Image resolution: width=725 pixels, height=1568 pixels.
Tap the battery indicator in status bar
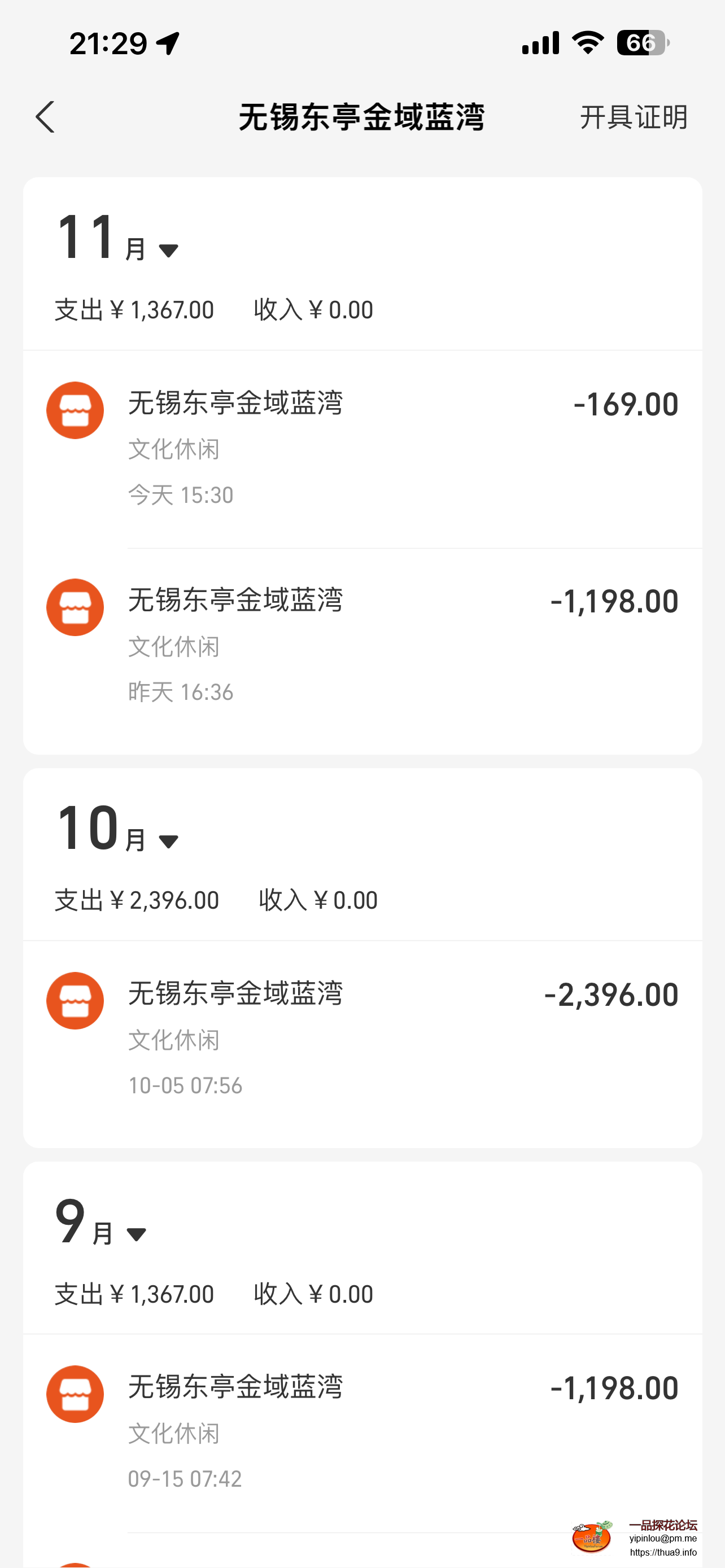click(643, 43)
